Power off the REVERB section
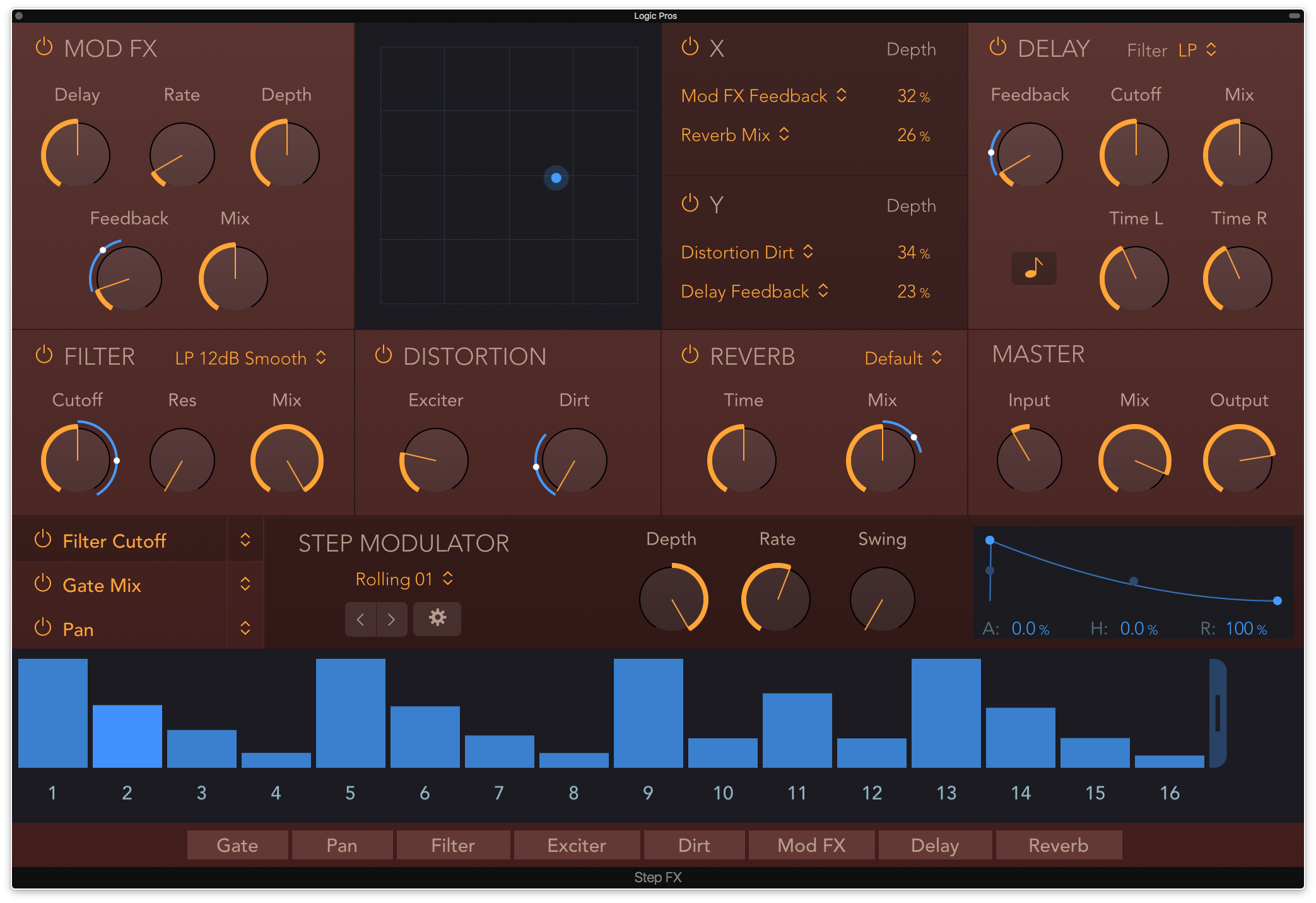The image size is (1316, 903). coord(689,355)
